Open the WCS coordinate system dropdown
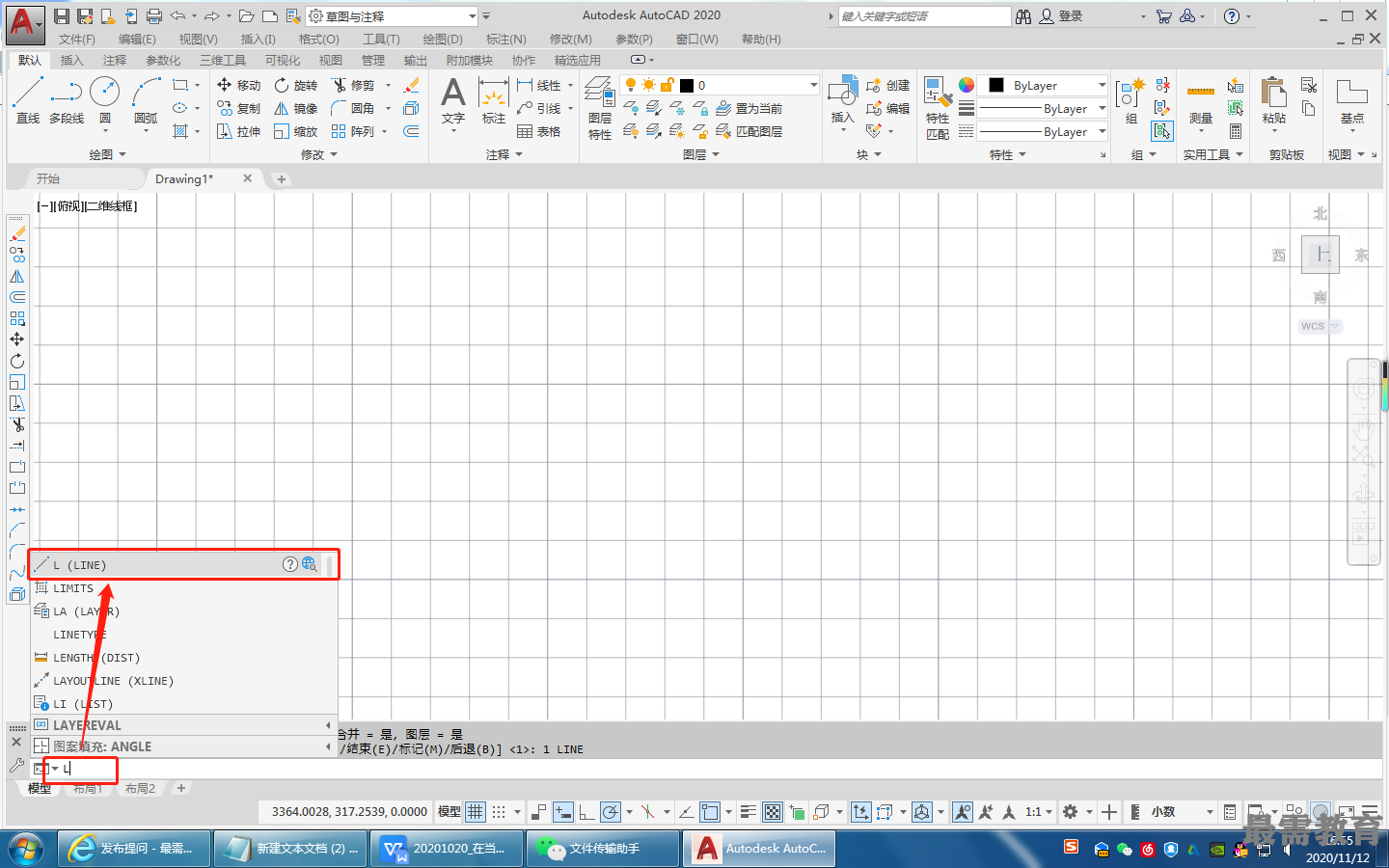This screenshot has width=1389, height=868. (x=1320, y=326)
